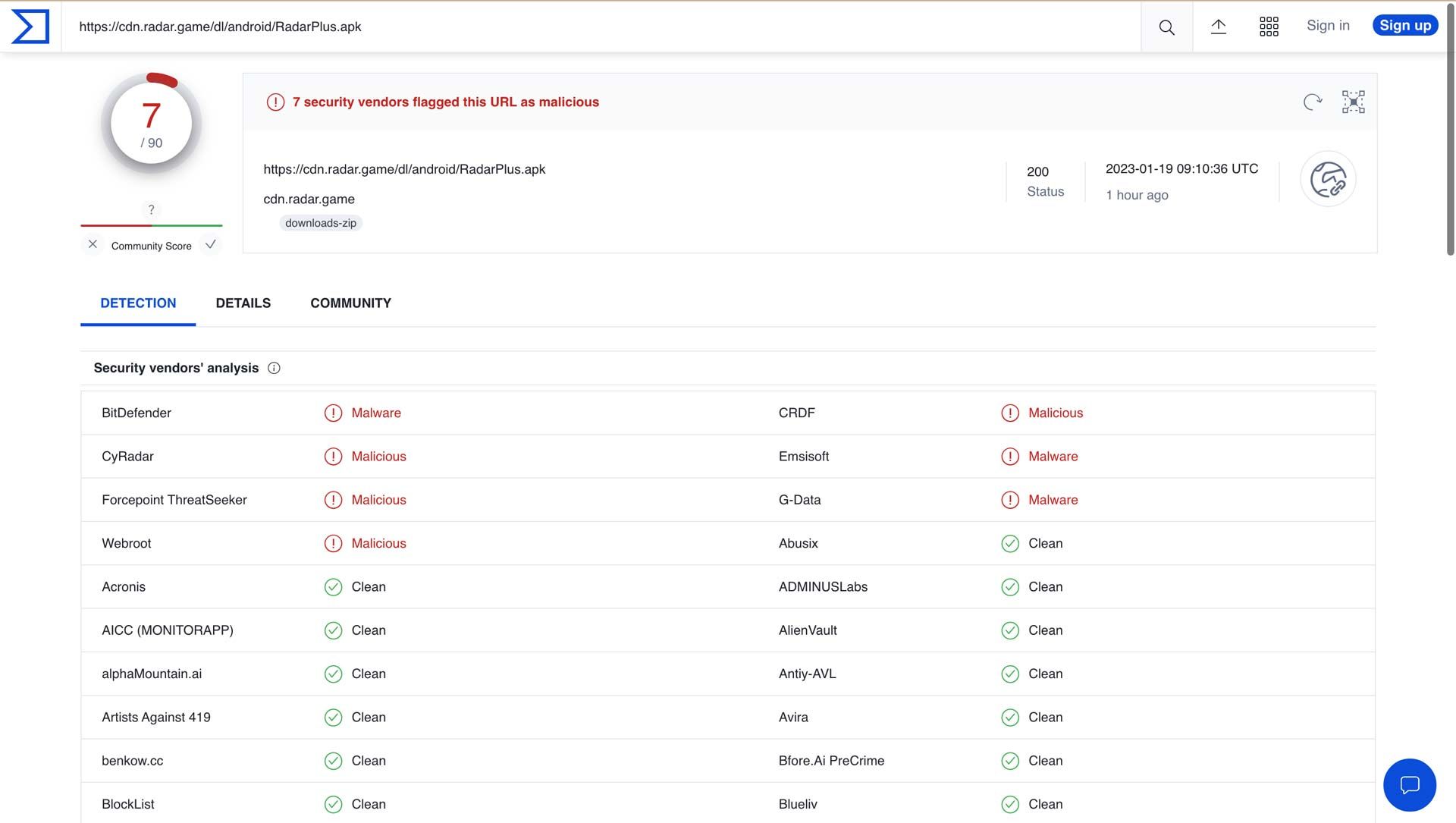Click the VirusTotal search icon

click(x=1167, y=26)
